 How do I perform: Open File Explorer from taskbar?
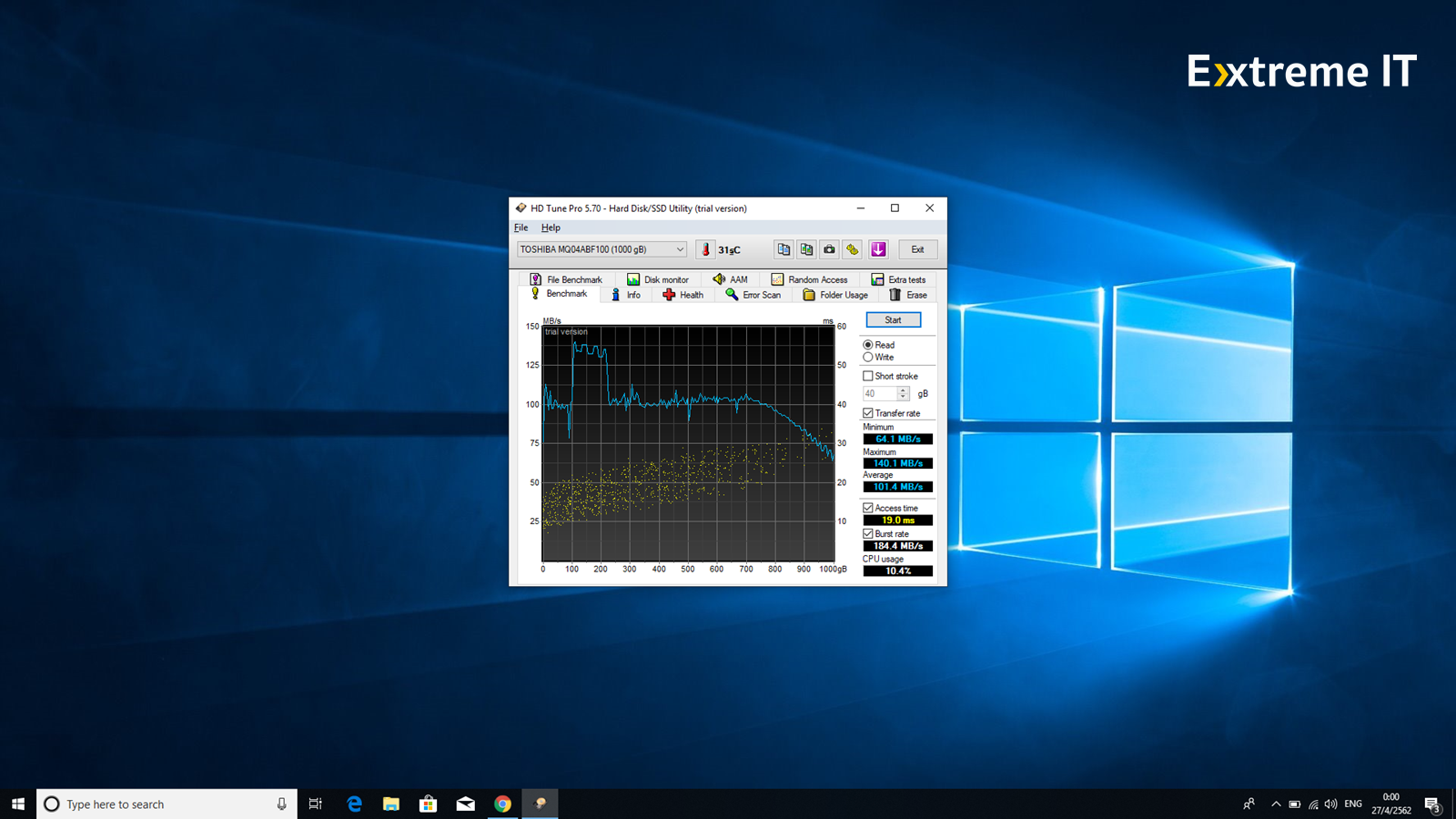[391, 804]
